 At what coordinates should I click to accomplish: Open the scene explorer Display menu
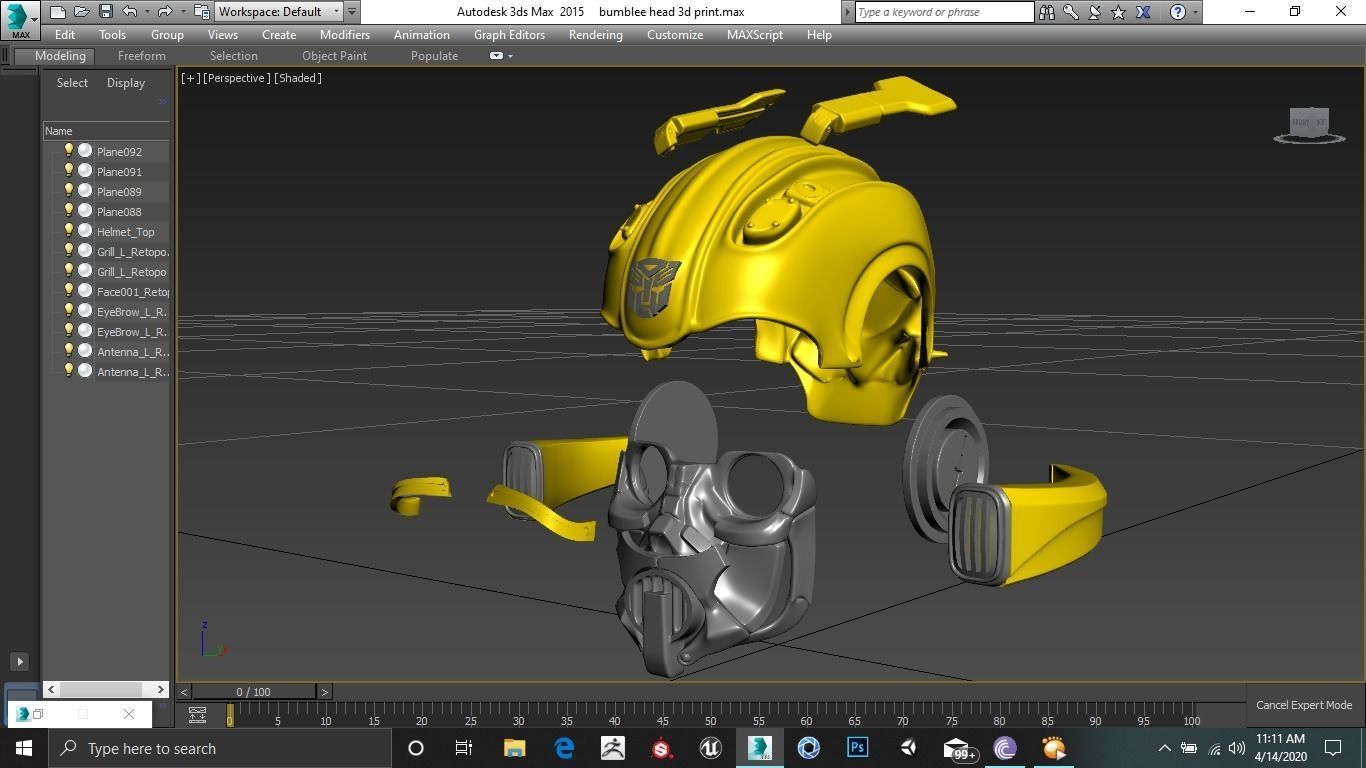126,83
